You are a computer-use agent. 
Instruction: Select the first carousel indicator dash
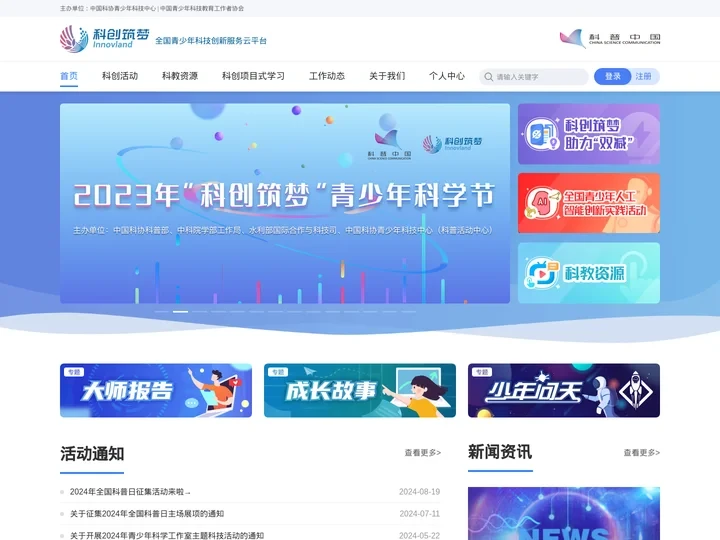pos(161,312)
